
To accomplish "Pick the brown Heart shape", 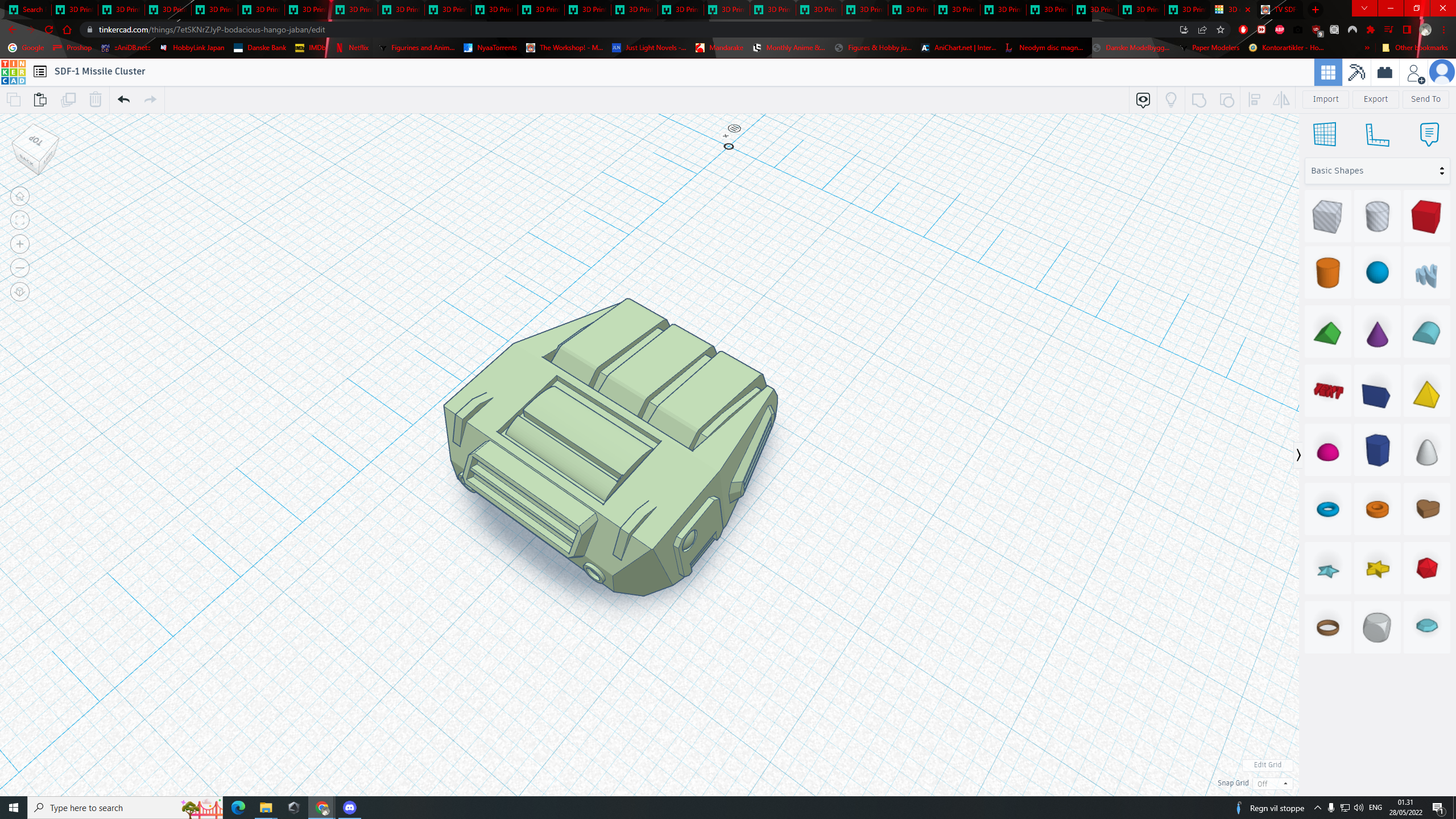I will [1426, 508].
